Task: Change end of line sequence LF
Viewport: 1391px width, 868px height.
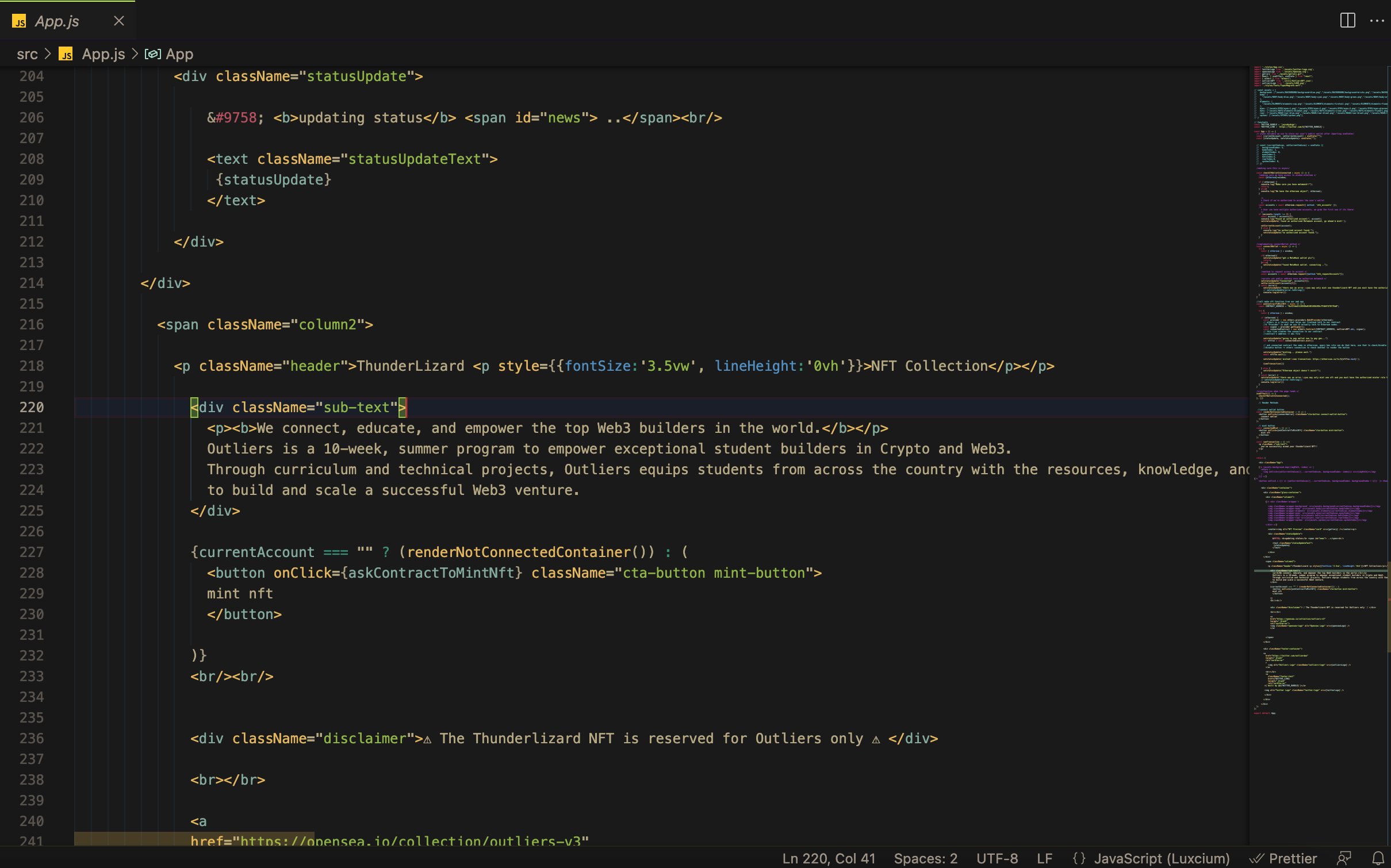Action: 1045,858
